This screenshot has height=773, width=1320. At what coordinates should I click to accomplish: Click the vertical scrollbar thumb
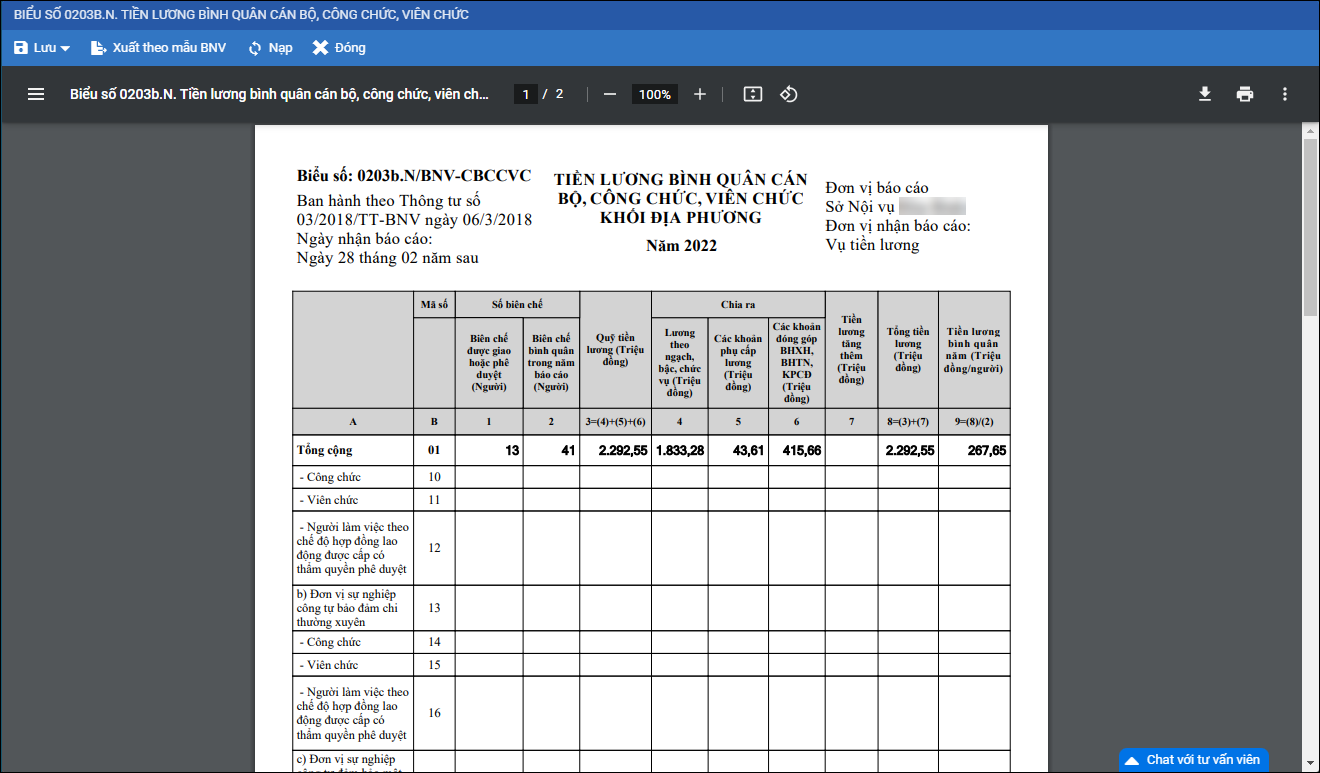(1310, 225)
